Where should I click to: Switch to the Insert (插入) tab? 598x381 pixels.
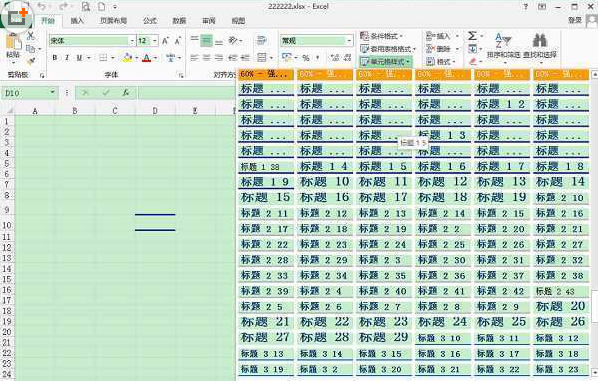coord(77,21)
